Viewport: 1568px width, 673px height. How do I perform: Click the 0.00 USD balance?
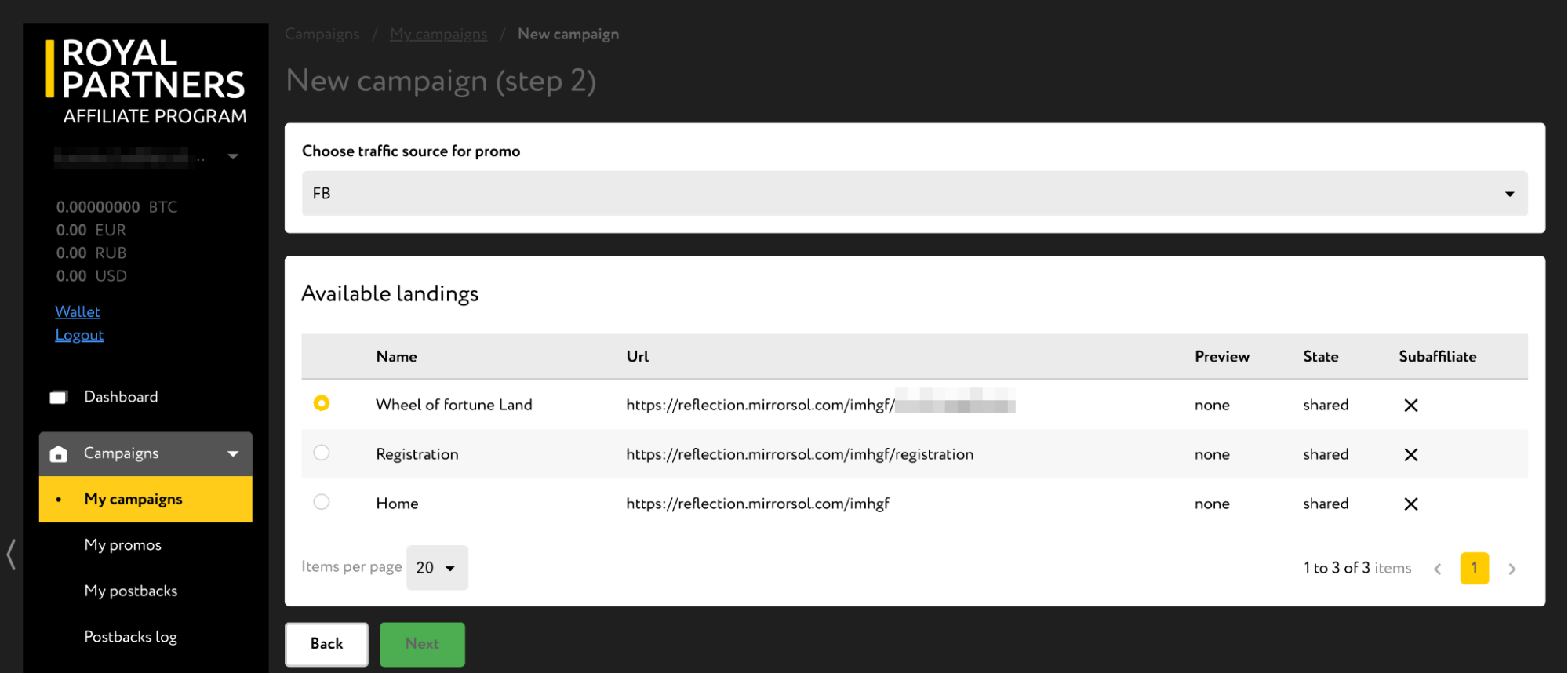click(91, 276)
